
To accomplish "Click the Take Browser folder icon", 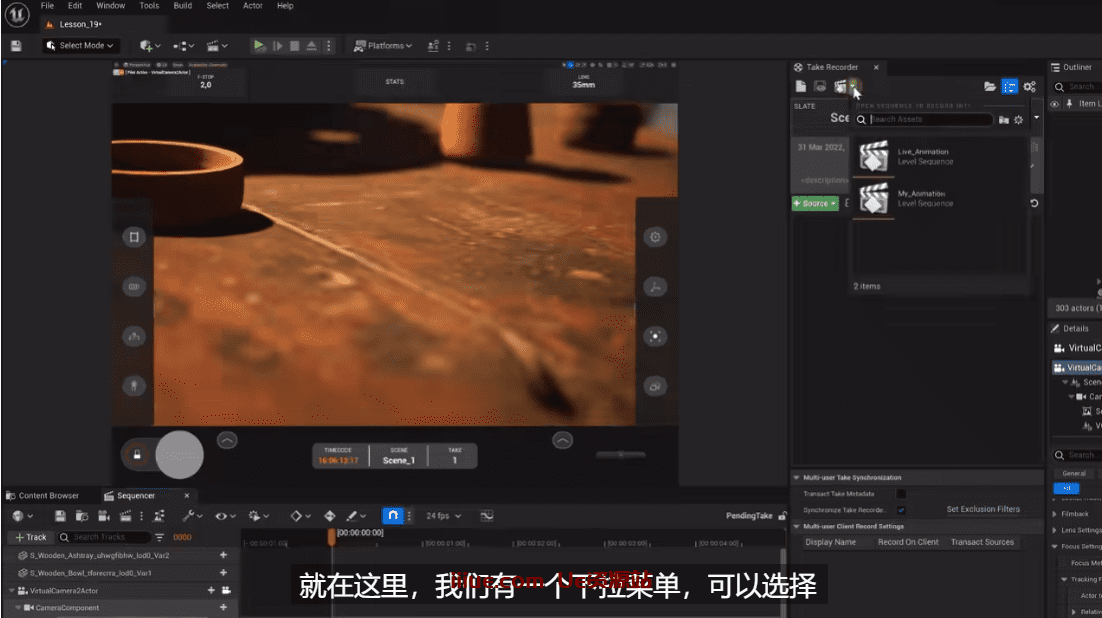I will 989,87.
